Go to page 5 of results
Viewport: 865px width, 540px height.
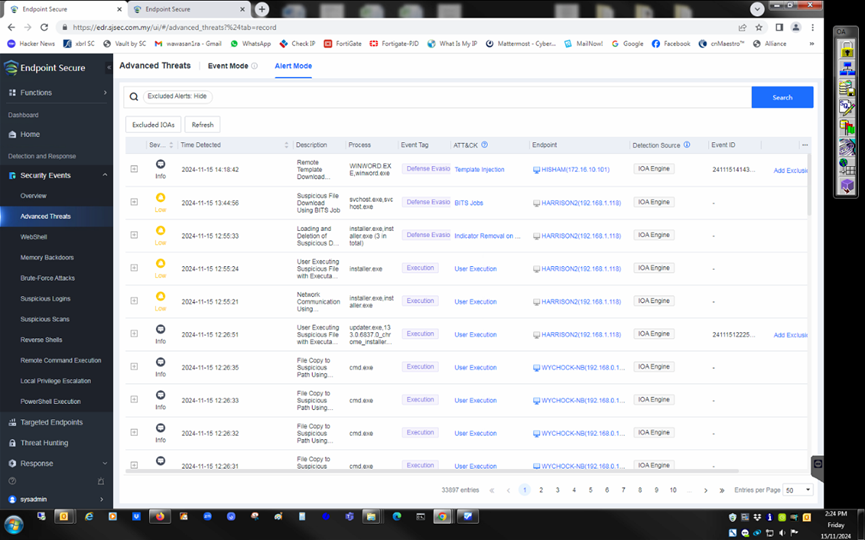pos(590,490)
